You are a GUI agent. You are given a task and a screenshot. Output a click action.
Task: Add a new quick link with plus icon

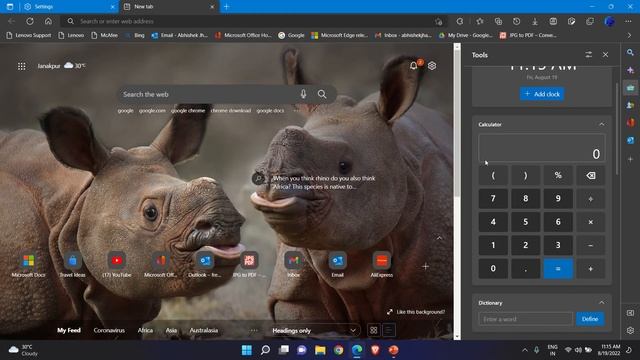click(426, 267)
